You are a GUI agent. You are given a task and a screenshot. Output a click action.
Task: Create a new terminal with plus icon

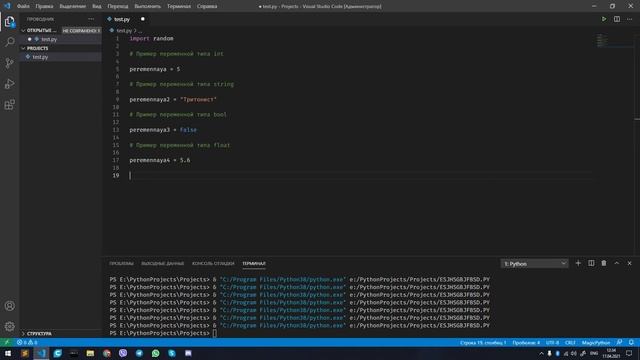coord(578,263)
